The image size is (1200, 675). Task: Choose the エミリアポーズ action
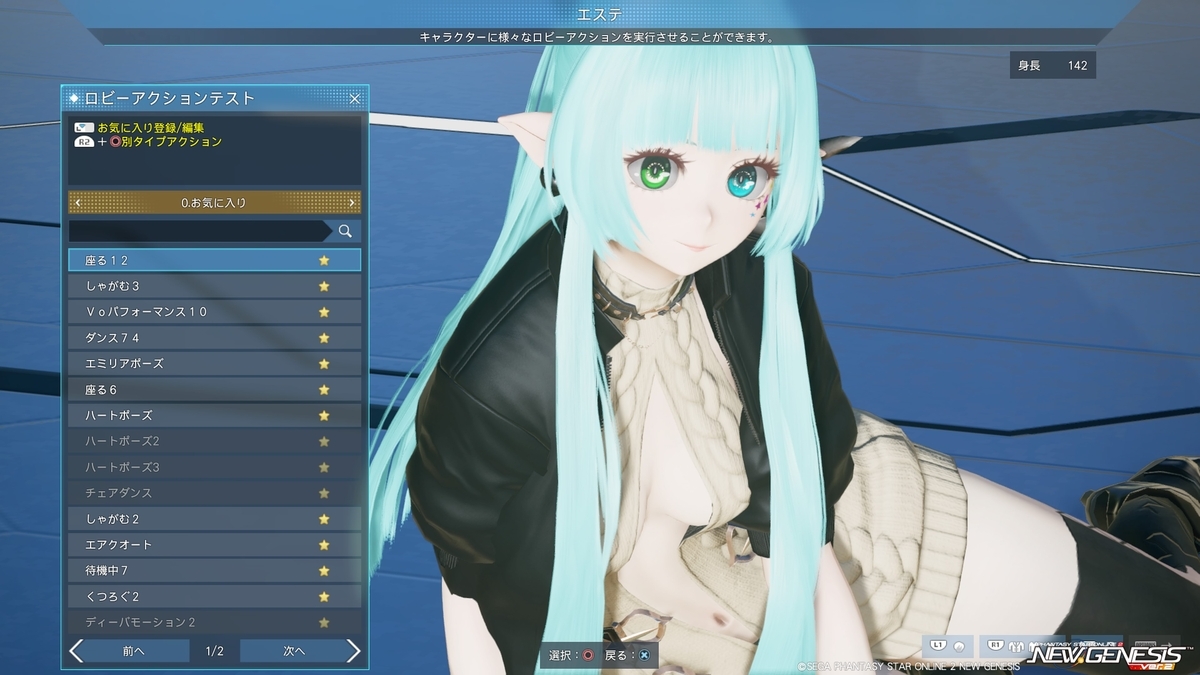tap(214, 364)
